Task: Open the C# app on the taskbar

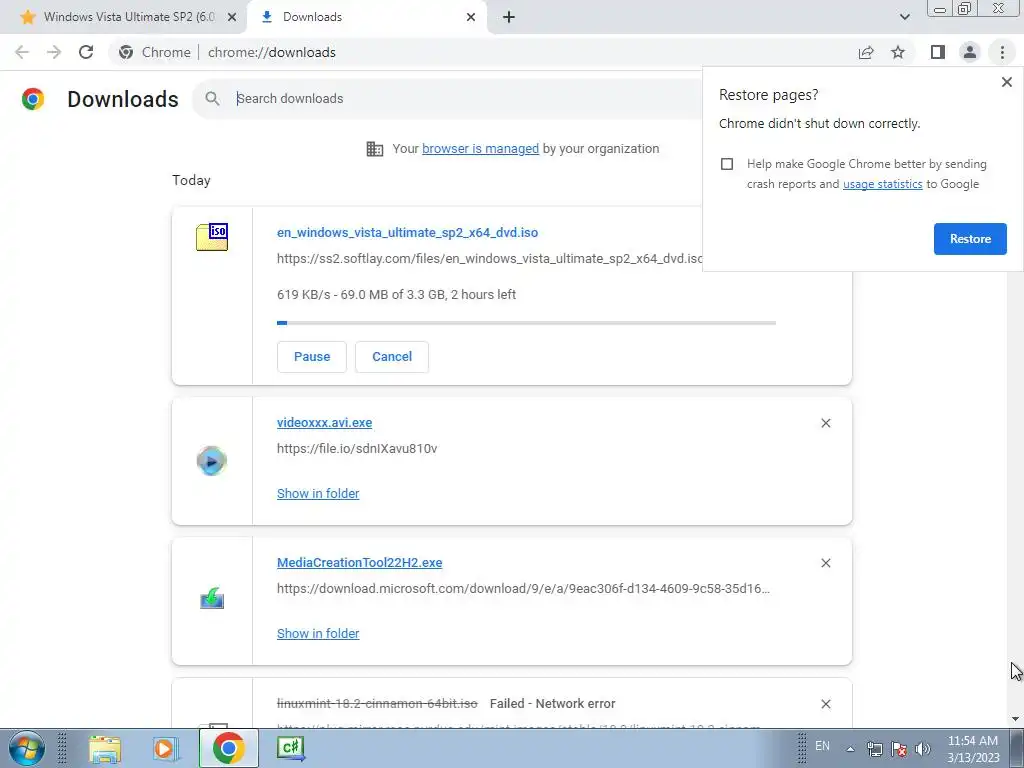Action: coord(291,748)
